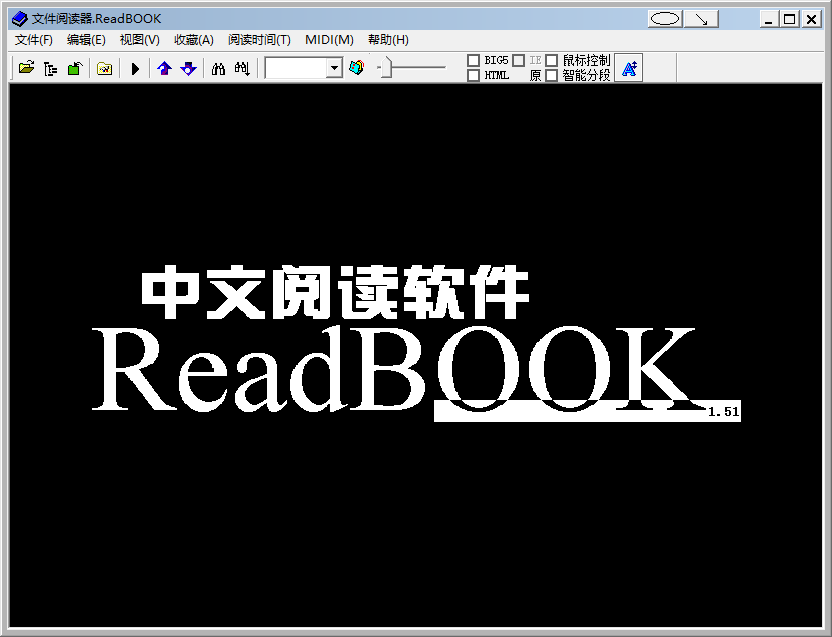Start auto-reading with the play button
The image size is (832, 637).
coord(135,68)
